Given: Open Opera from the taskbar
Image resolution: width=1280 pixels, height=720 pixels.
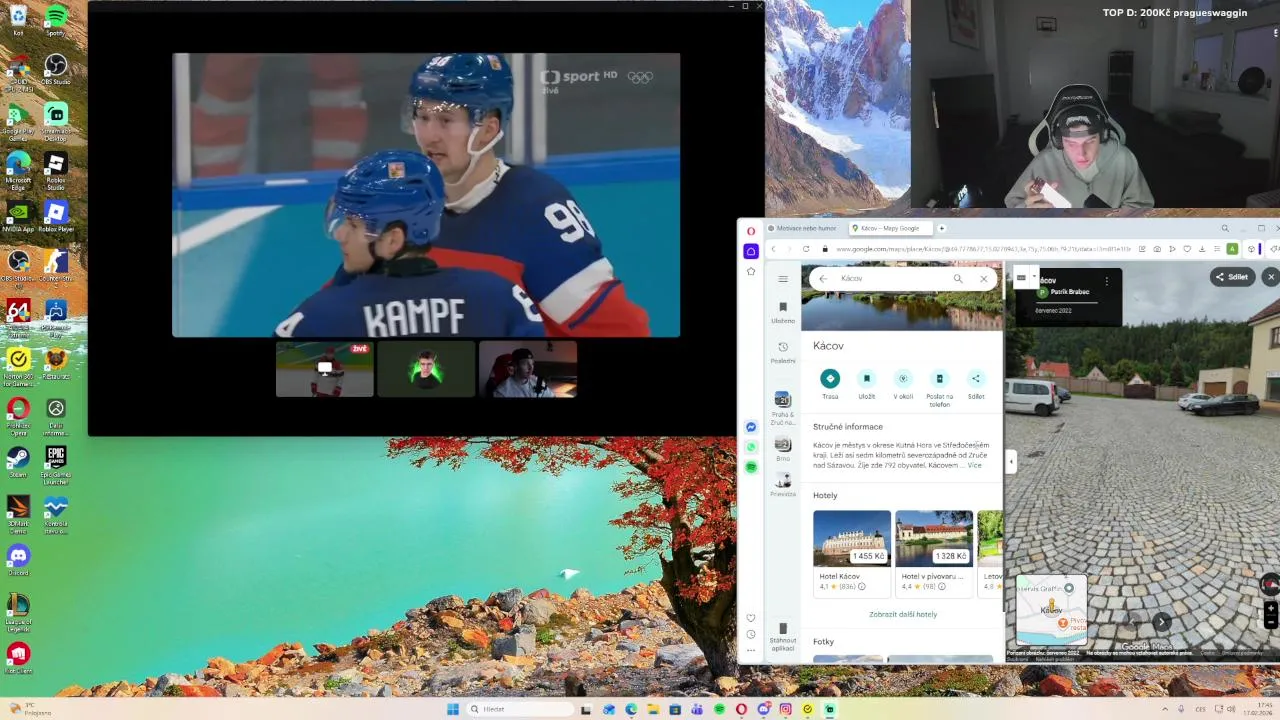Looking at the screenshot, I should (741, 709).
